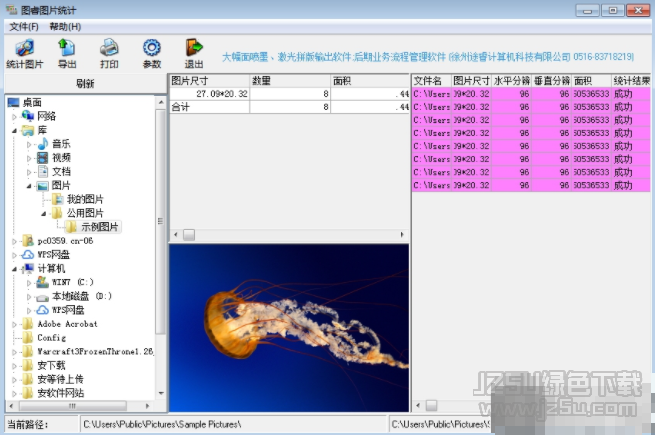Click the 水平分辨 column header
The image size is (655, 435).
click(512, 81)
